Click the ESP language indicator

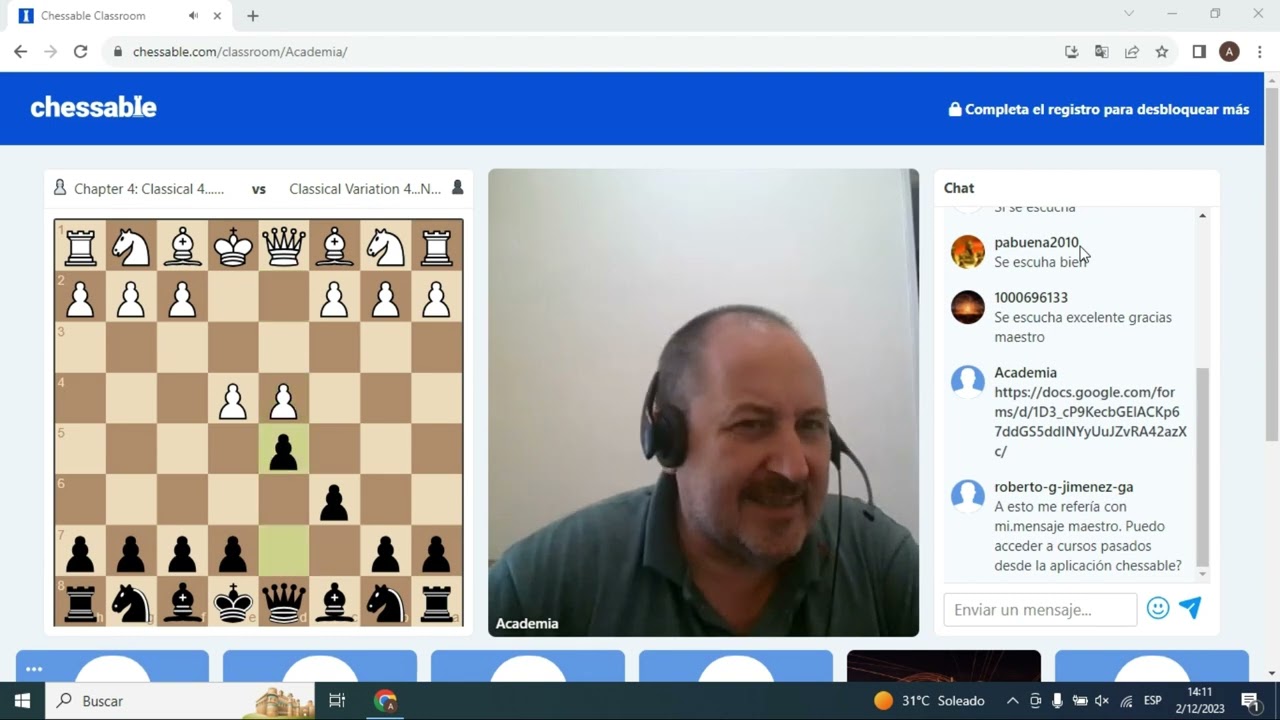click(x=1152, y=701)
